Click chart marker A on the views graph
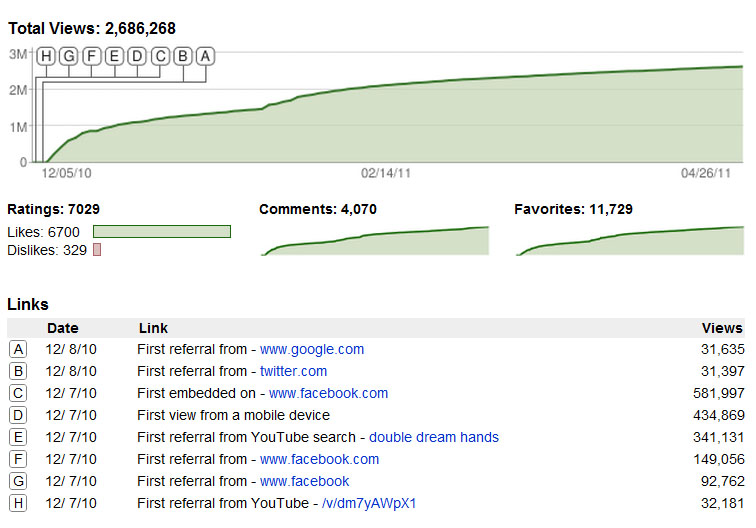This screenshot has height=528, width=756. pyautogui.click(x=205, y=56)
